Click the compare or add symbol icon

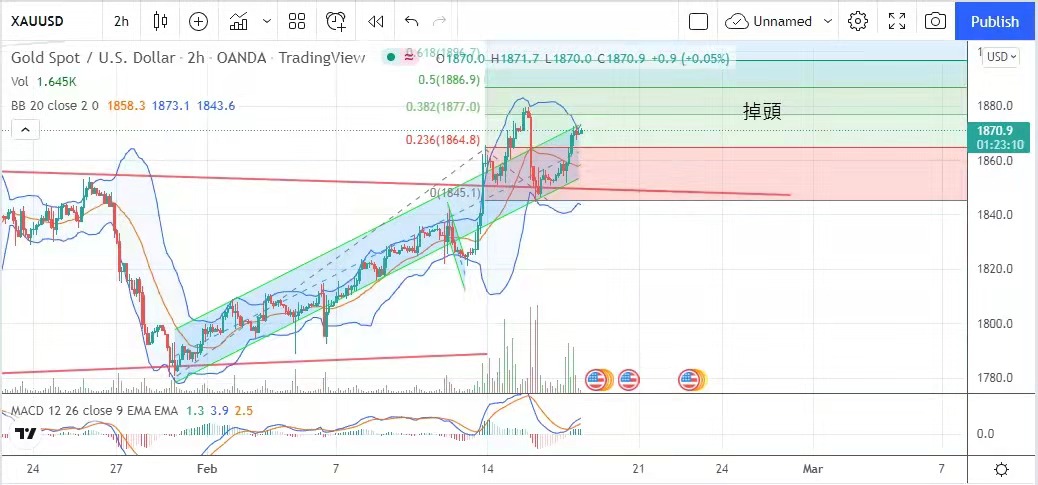(x=199, y=21)
